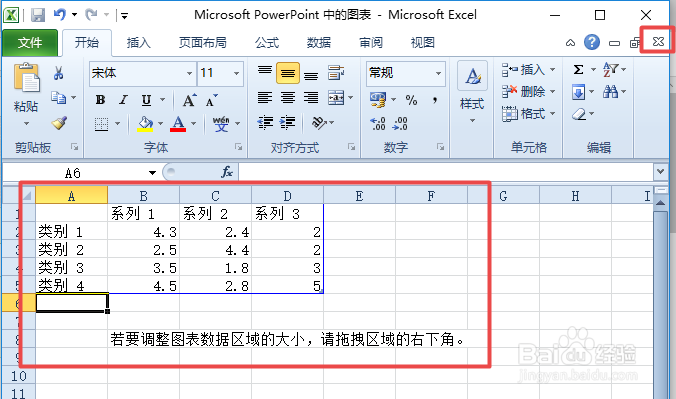
Task: Click merge and center icon
Action: tap(336, 97)
